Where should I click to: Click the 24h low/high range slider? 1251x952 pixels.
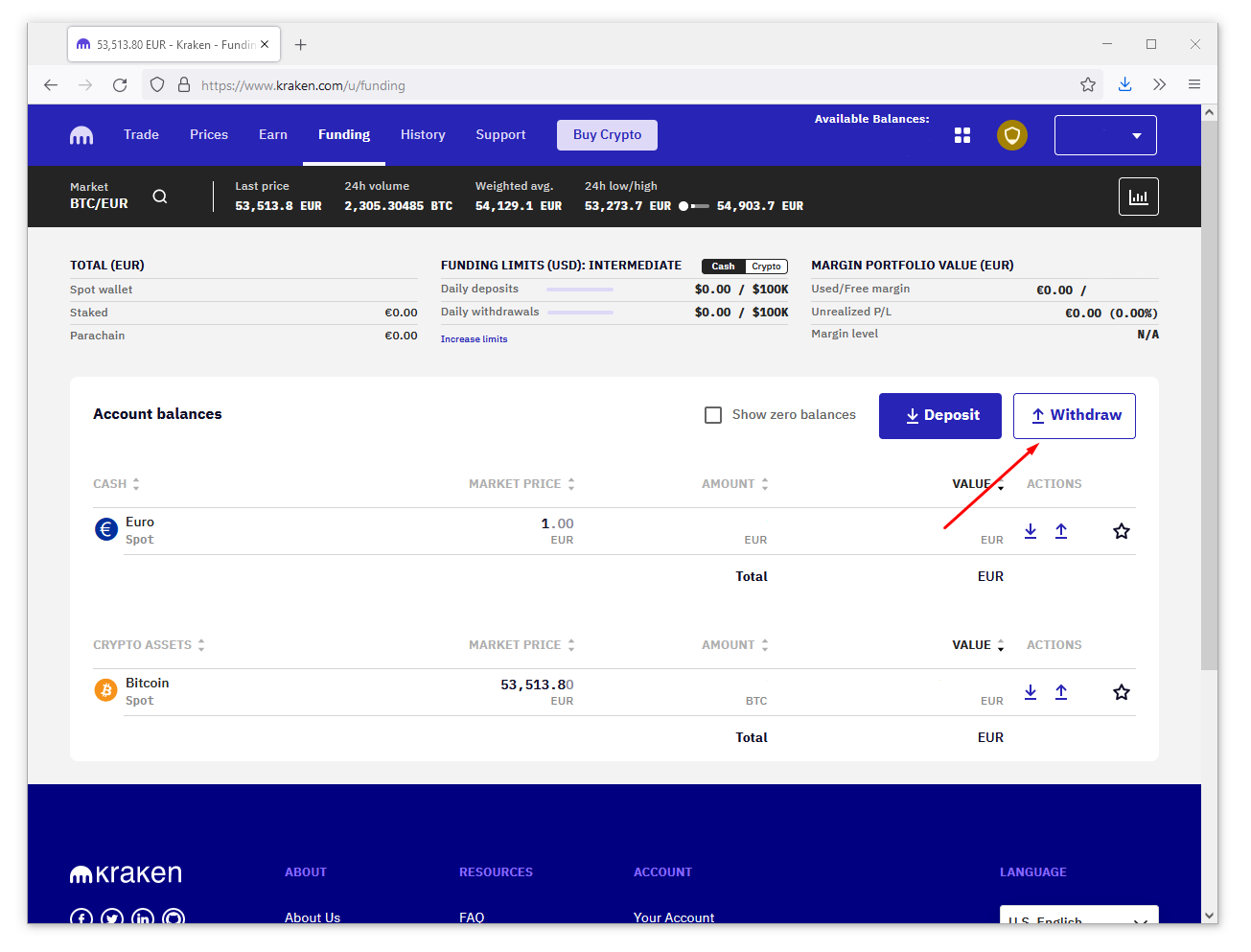[x=694, y=206]
